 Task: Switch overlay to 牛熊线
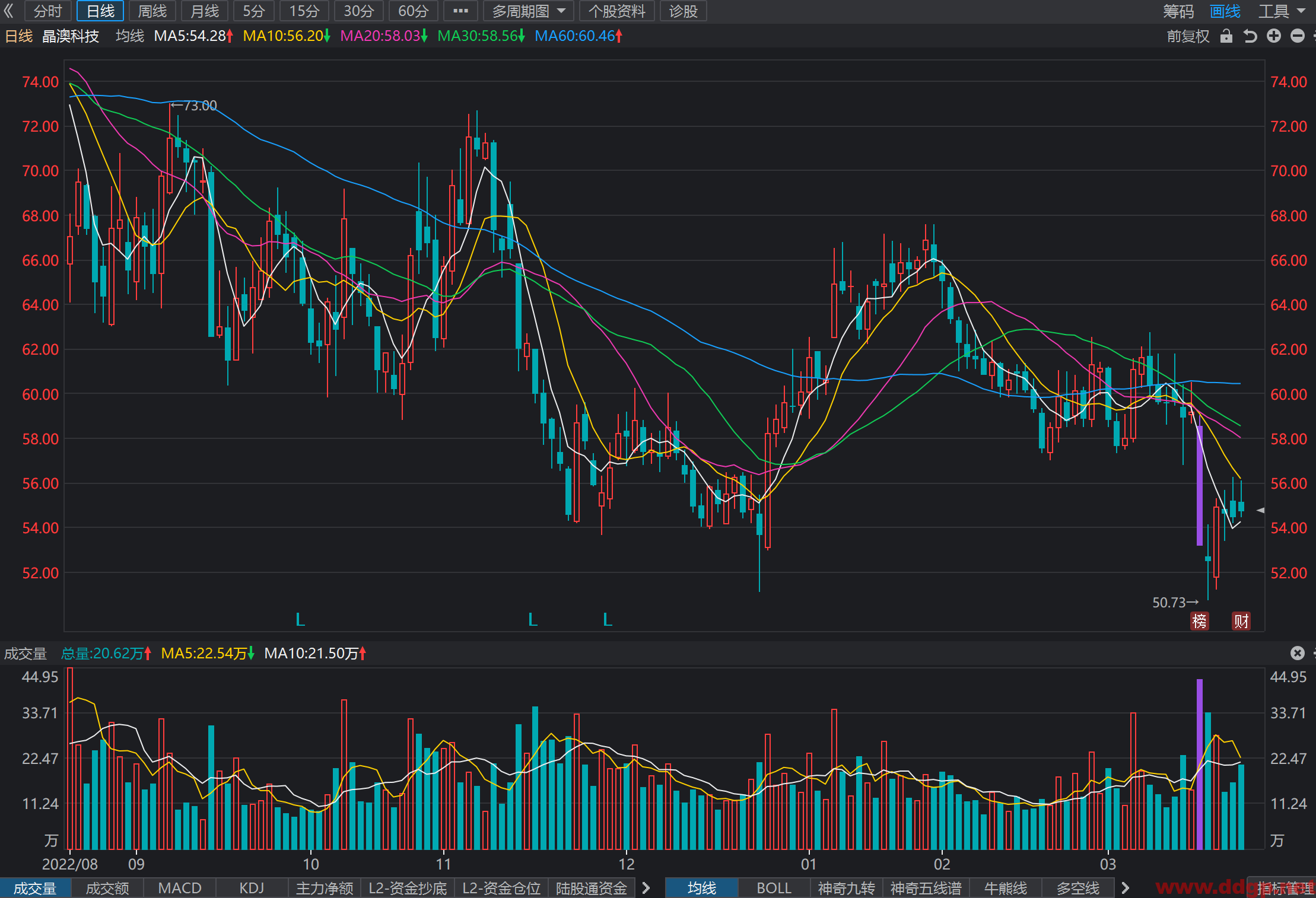pyautogui.click(x=1006, y=888)
